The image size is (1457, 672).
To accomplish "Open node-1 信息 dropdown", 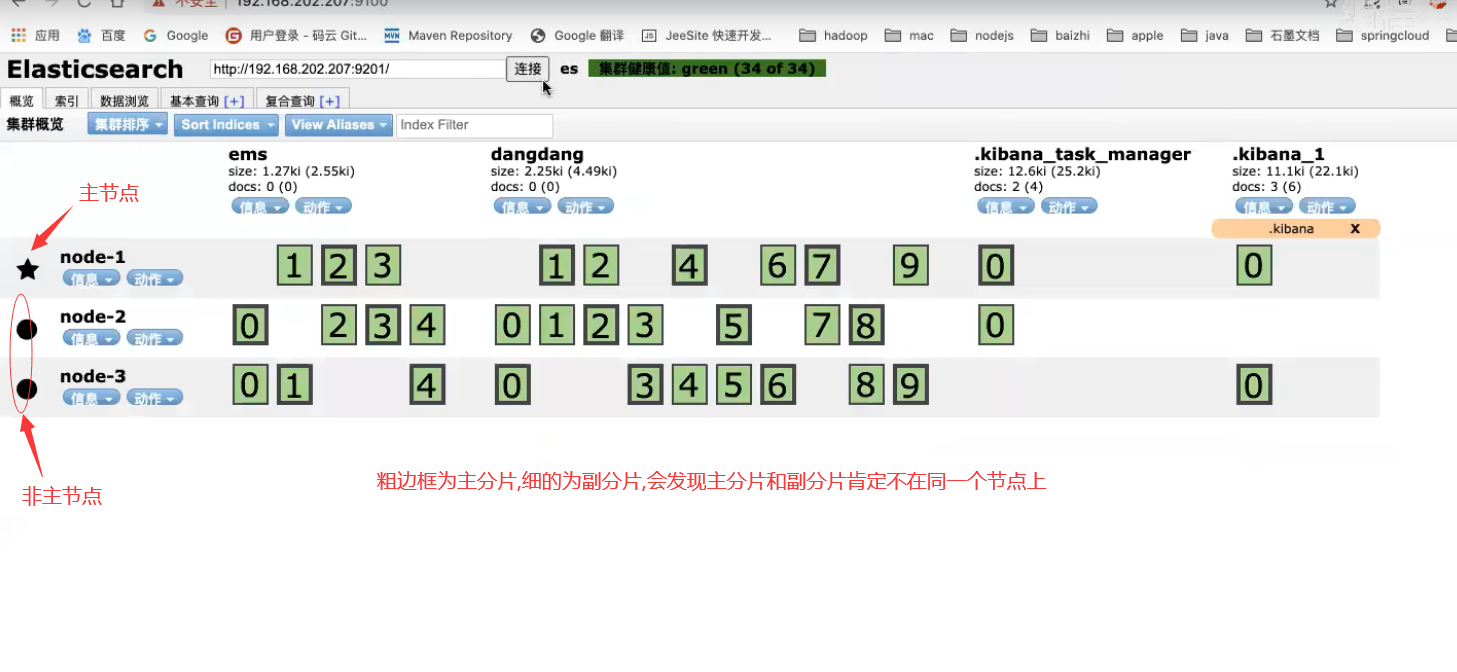I will (91, 279).
